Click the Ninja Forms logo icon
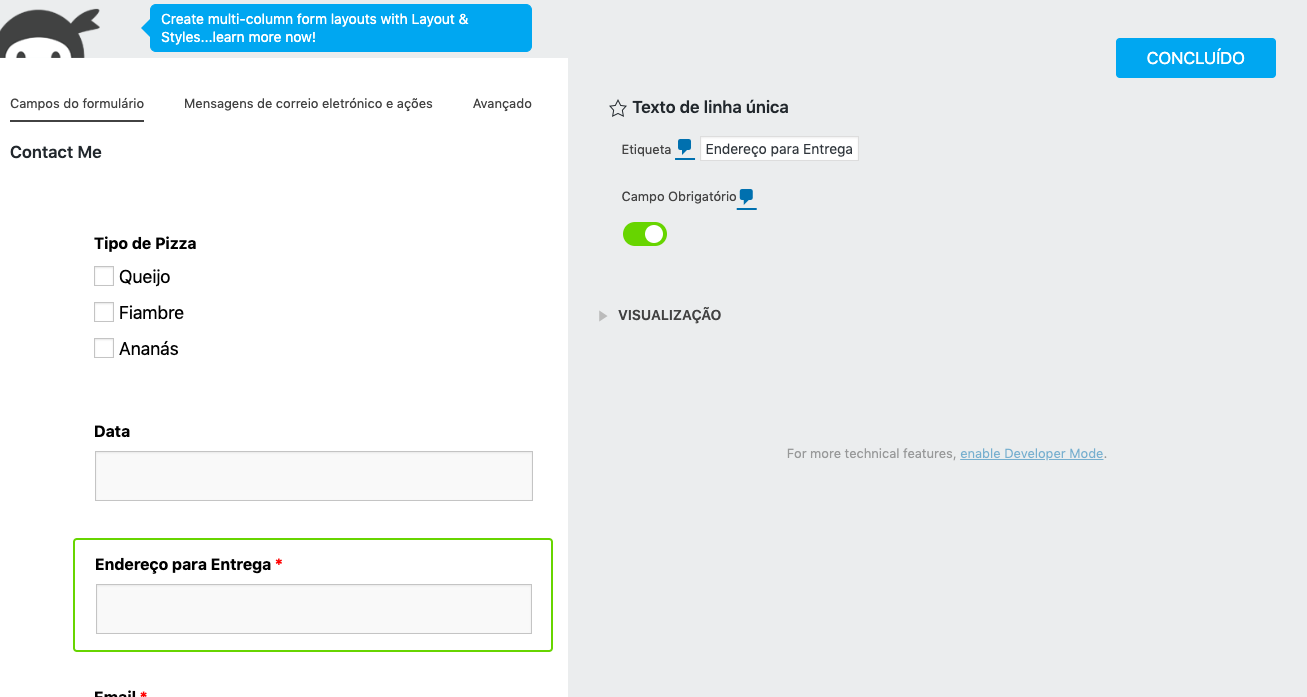Image resolution: width=1307 pixels, height=697 pixels. point(48,32)
